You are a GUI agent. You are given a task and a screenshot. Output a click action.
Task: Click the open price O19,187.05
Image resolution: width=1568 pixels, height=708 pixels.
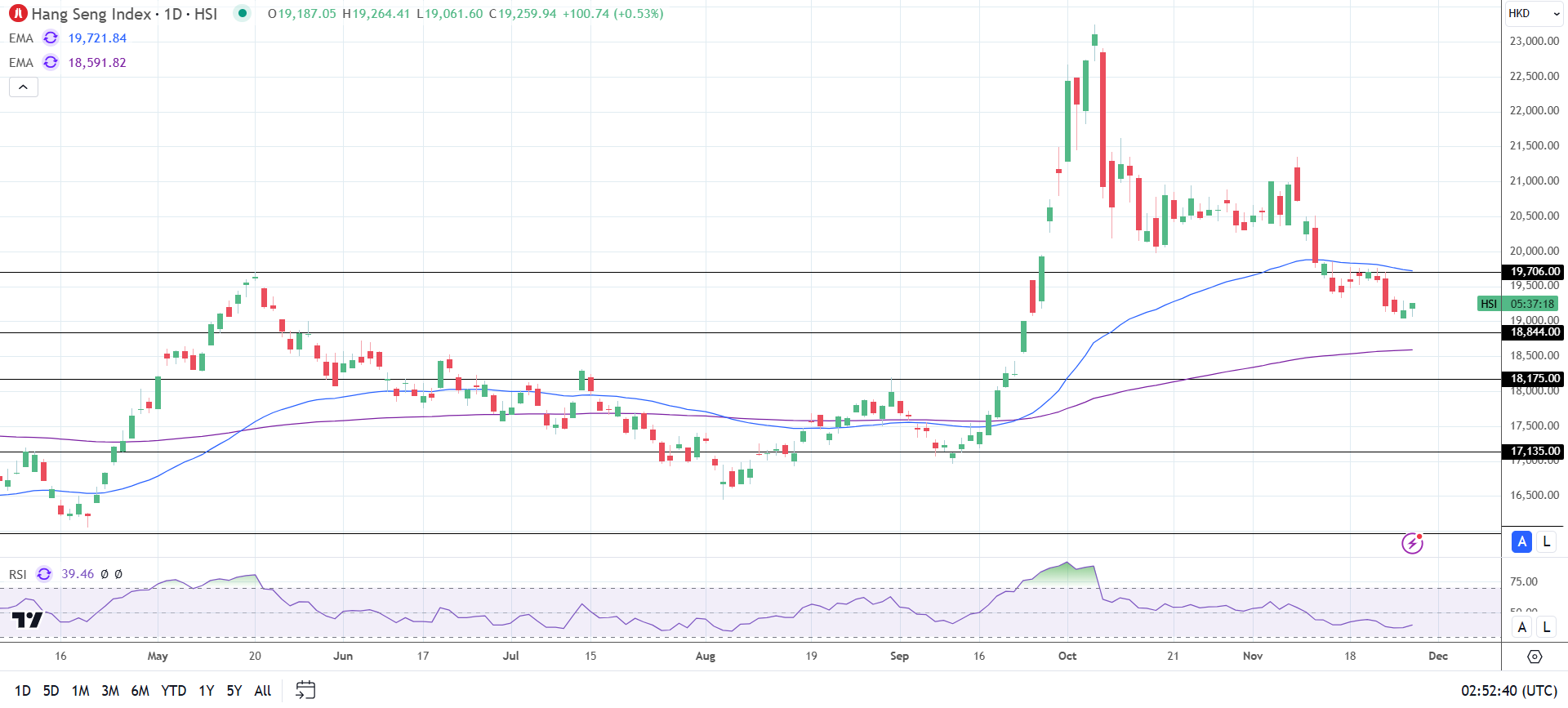pyautogui.click(x=302, y=14)
